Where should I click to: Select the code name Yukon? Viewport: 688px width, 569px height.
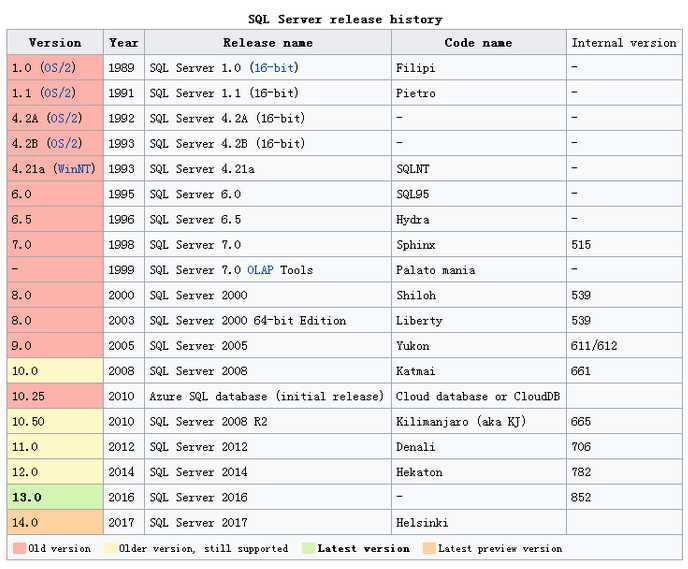(x=412, y=346)
